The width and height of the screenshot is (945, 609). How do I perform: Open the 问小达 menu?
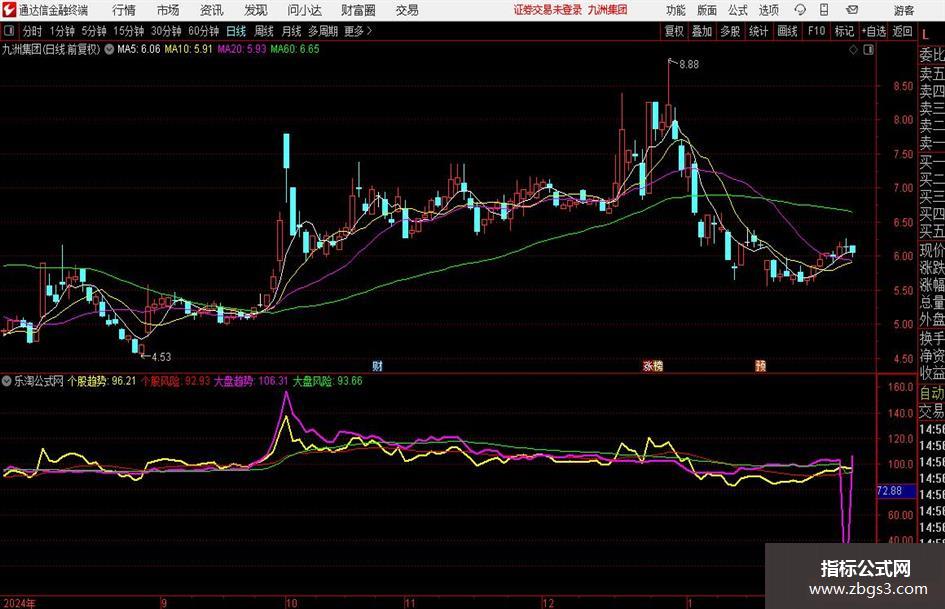pos(304,10)
